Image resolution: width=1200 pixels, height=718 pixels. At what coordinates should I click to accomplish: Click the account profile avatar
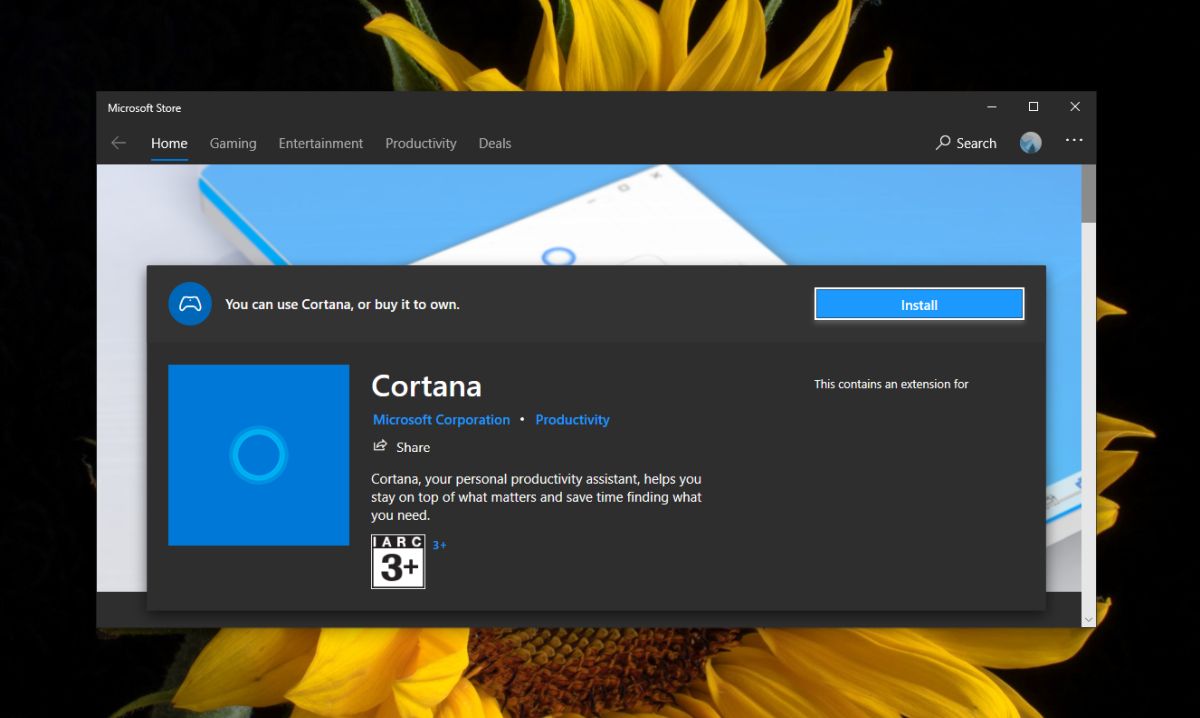pos(1030,141)
